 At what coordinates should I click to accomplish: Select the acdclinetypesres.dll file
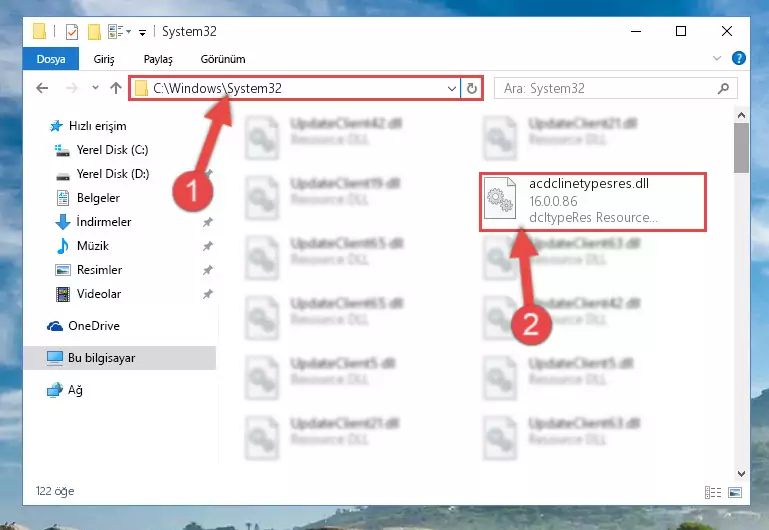pos(592,201)
